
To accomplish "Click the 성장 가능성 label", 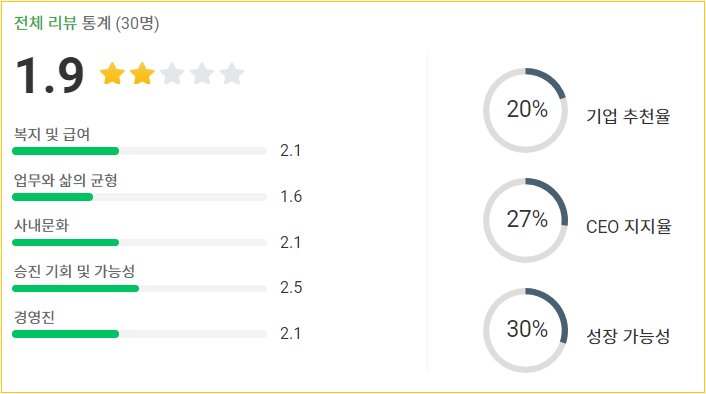I will [628, 336].
